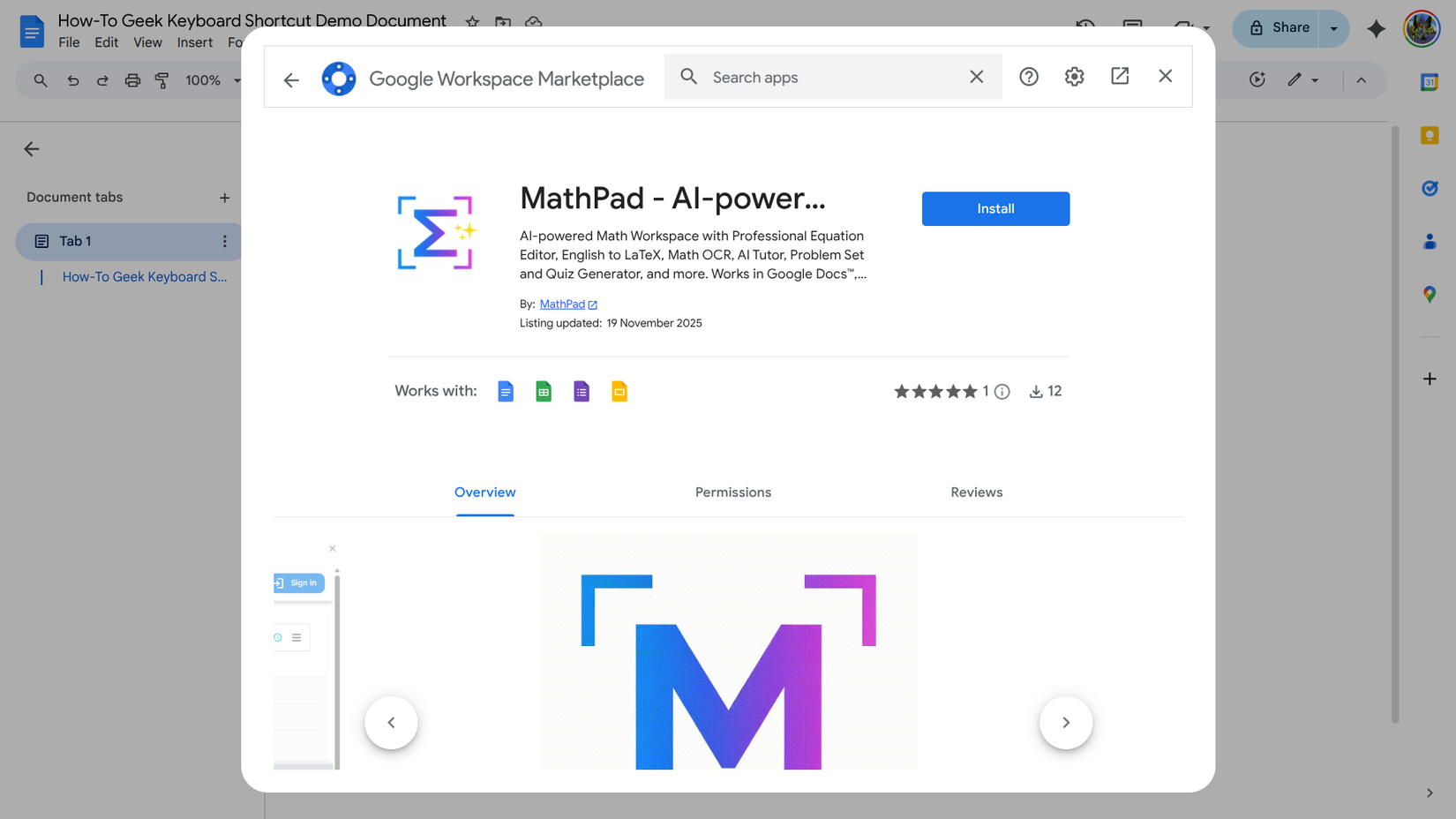Image resolution: width=1456 pixels, height=819 pixels.
Task: Collapse the toolbar with the chevron
Action: [x=1362, y=80]
